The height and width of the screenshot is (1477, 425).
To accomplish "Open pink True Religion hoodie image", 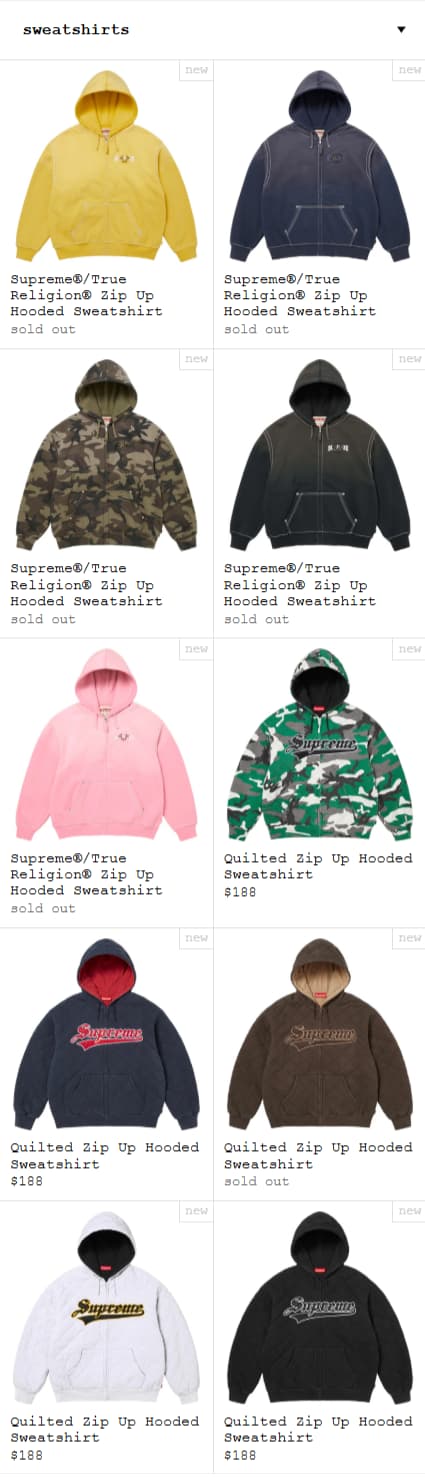I will pos(106,745).
